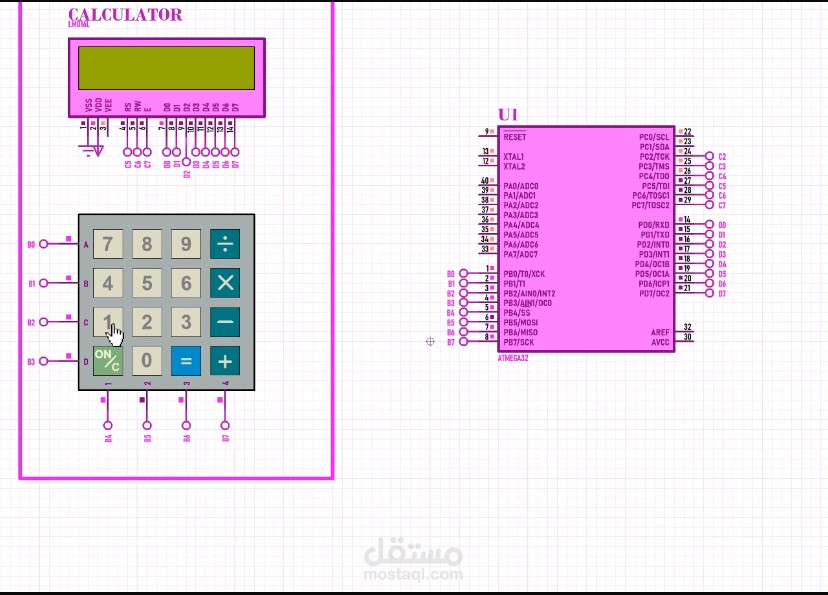The image size is (828, 595).
Task: Click the origin crosshair marker left of U1
Action: point(430,342)
